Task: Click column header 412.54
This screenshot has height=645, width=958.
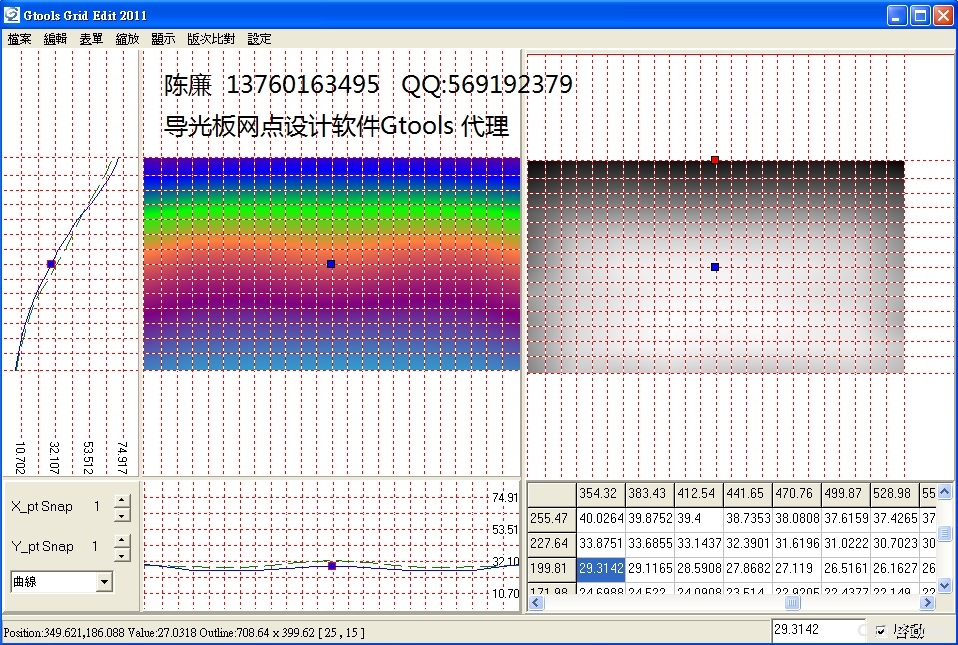Action: 699,494
